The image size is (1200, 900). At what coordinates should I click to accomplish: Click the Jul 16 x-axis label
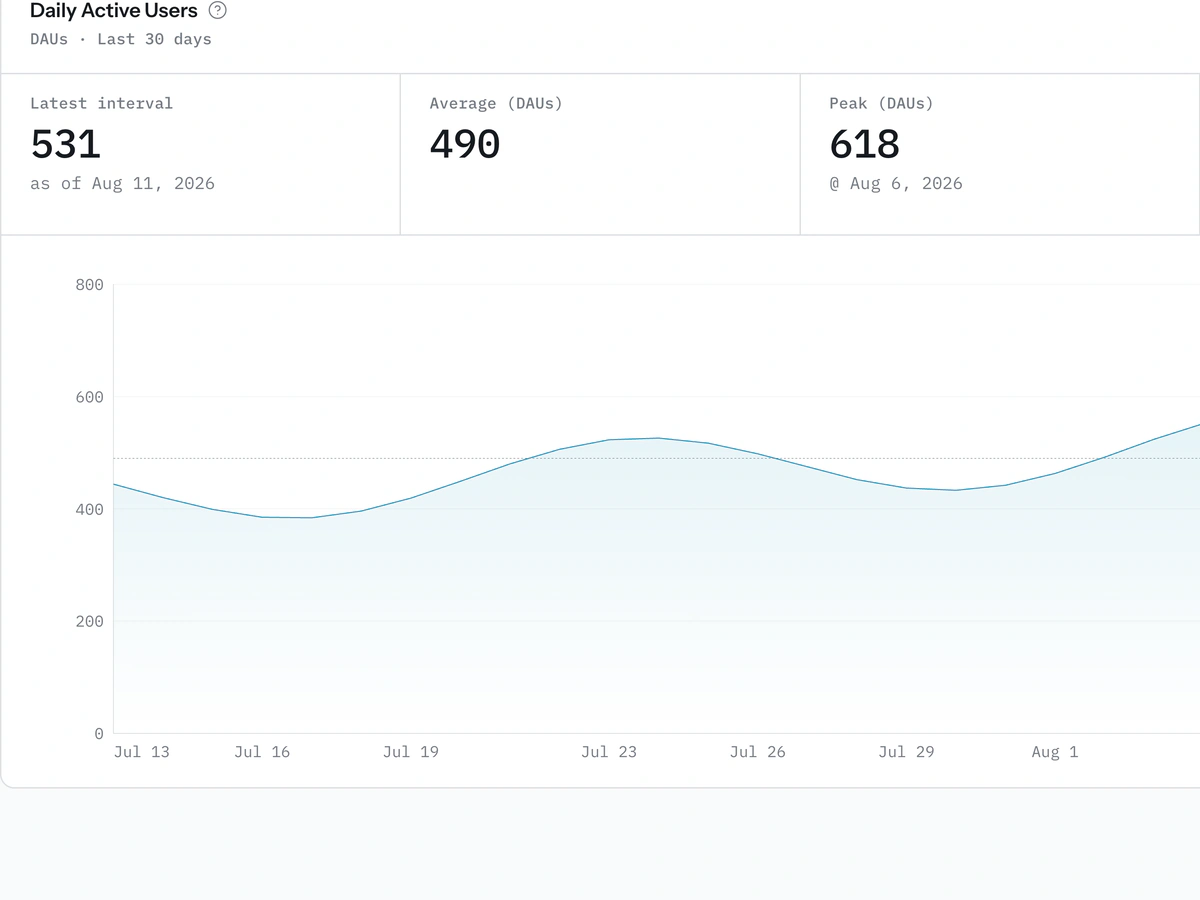[262, 752]
